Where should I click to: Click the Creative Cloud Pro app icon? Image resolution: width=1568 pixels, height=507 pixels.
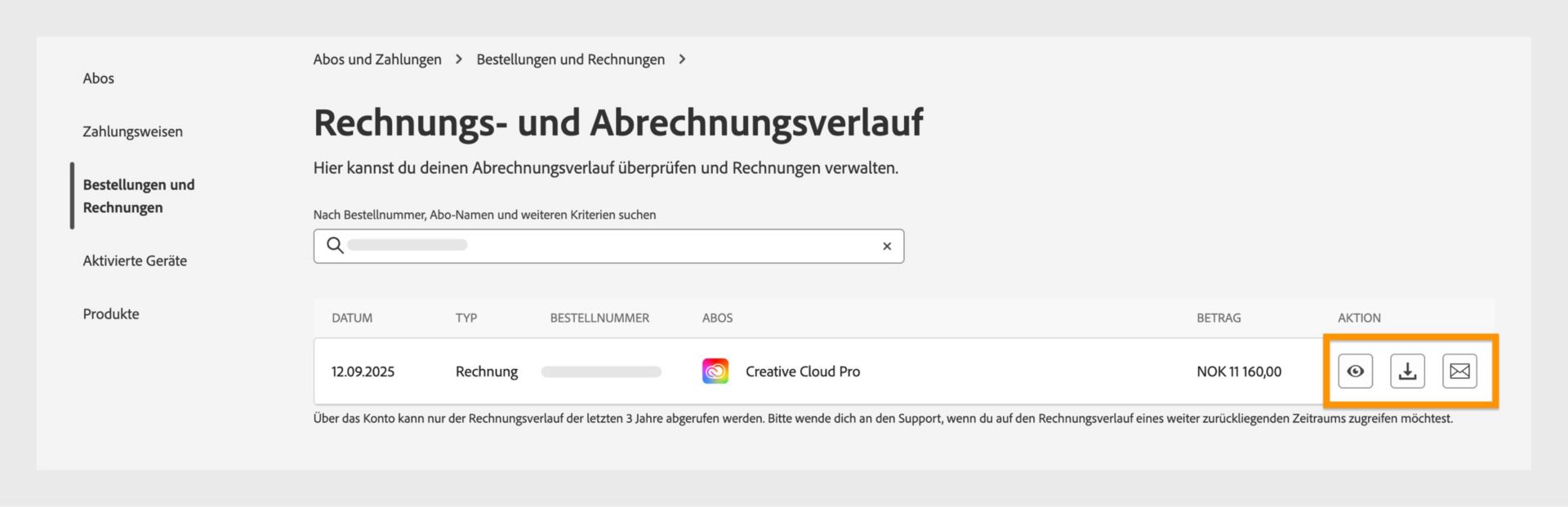tap(715, 371)
